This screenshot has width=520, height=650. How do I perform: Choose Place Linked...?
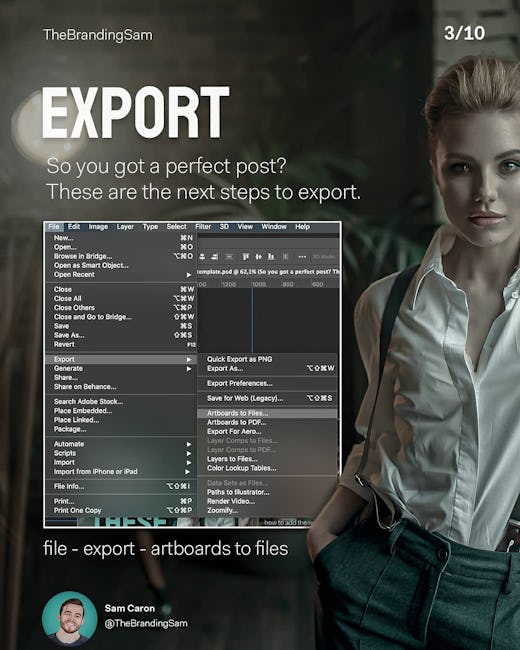[120, 420]
